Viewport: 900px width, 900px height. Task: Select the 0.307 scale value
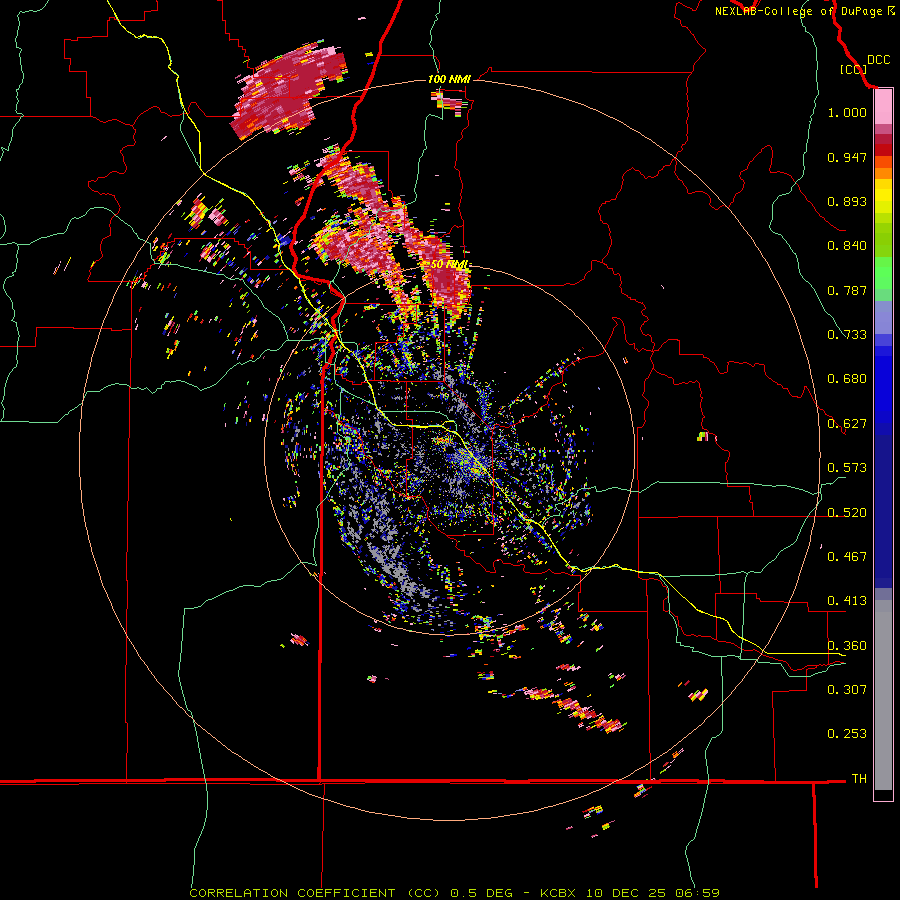click(x=847, y=690)
